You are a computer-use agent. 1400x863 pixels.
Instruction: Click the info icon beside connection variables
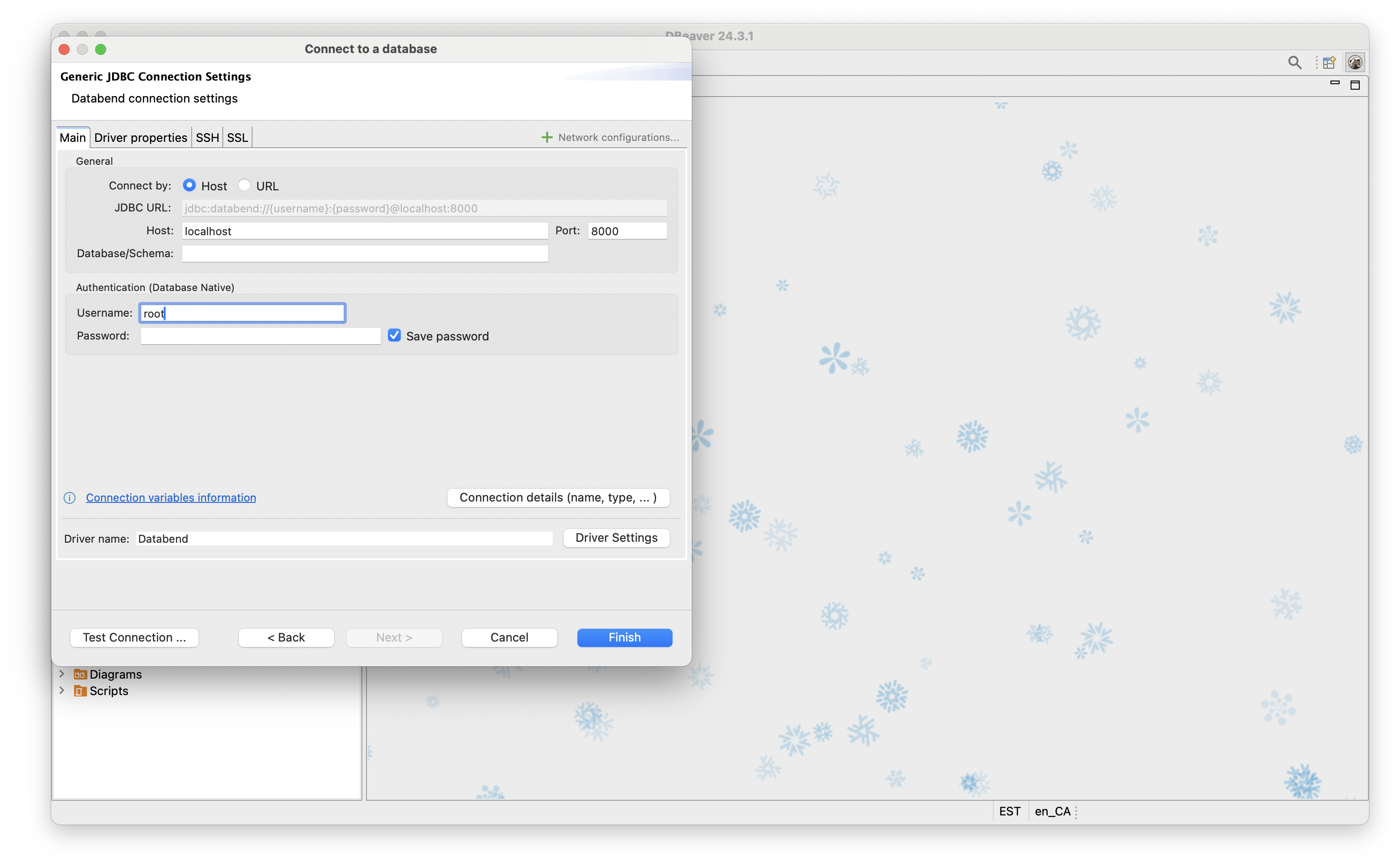coord(70,498)
